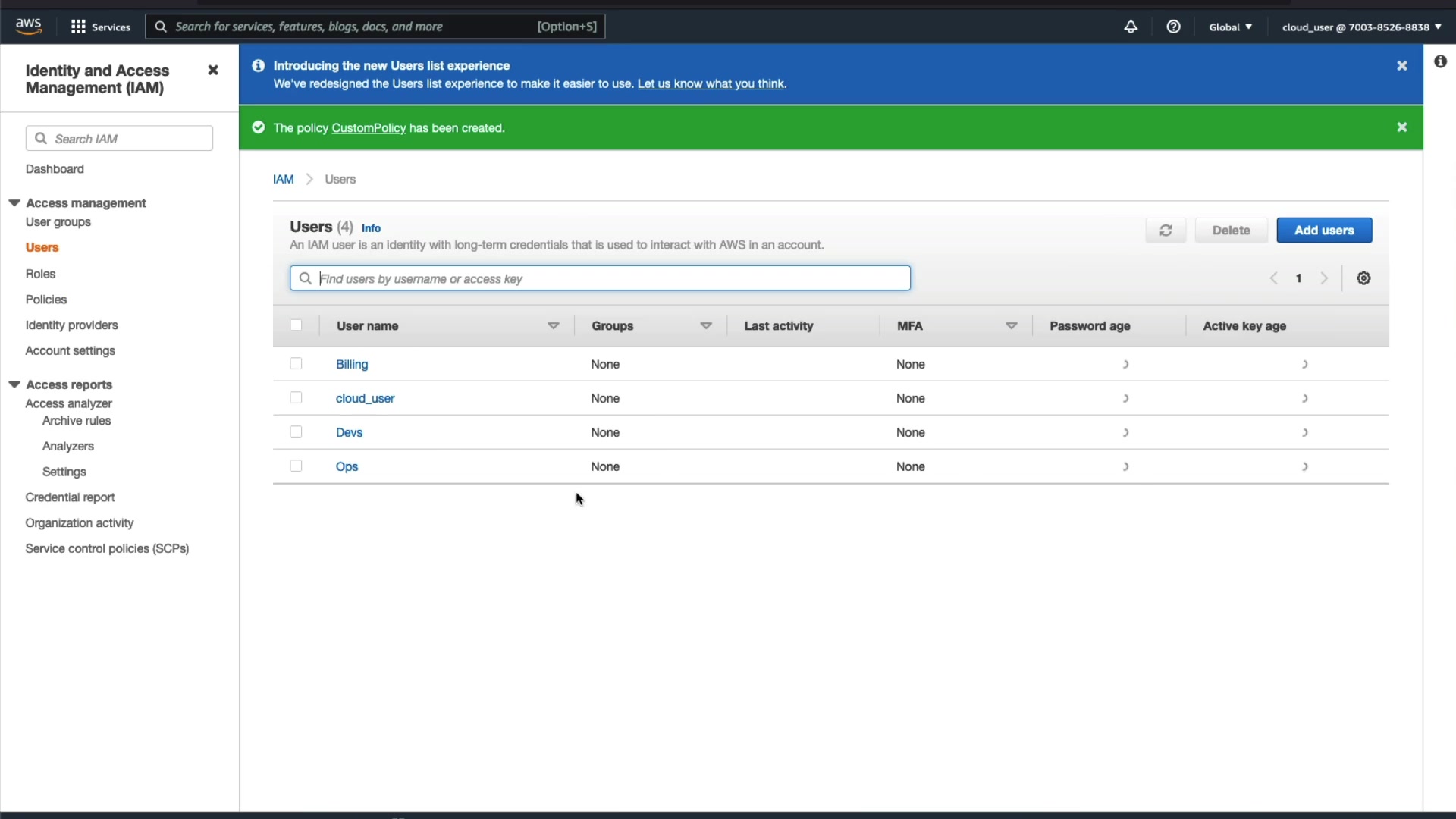Click the Add users button

point(1323,231)
